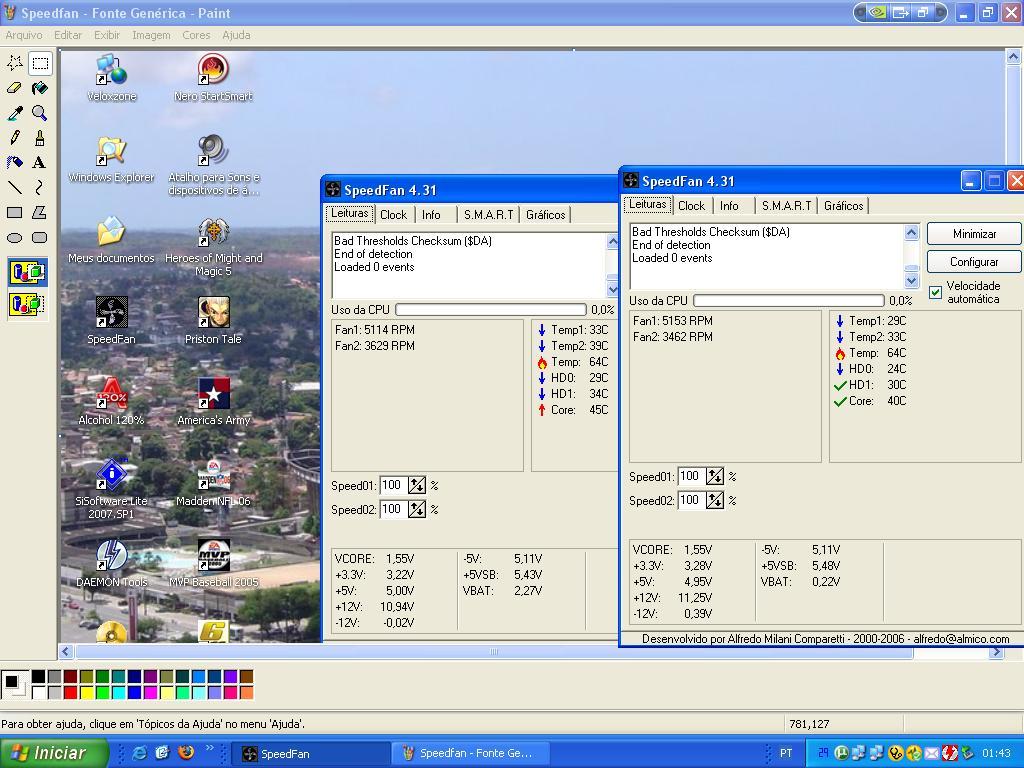Click Speed02 percentage field in front SpeedFan
The image size is (1024, 768).
pos(691,500)
